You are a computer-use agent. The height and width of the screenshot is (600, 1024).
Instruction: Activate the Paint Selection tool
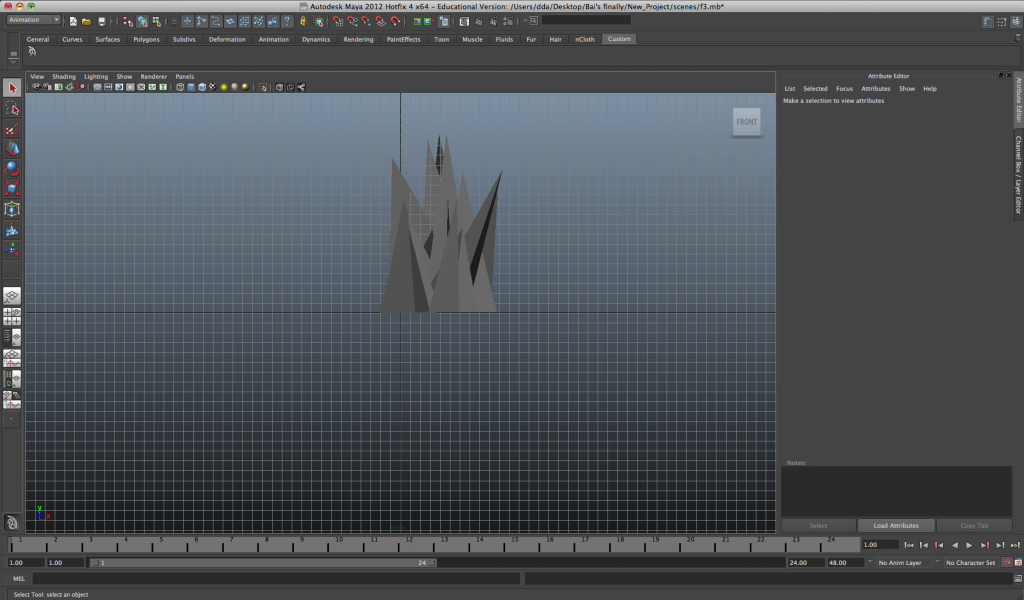click(x=12, y=130)
